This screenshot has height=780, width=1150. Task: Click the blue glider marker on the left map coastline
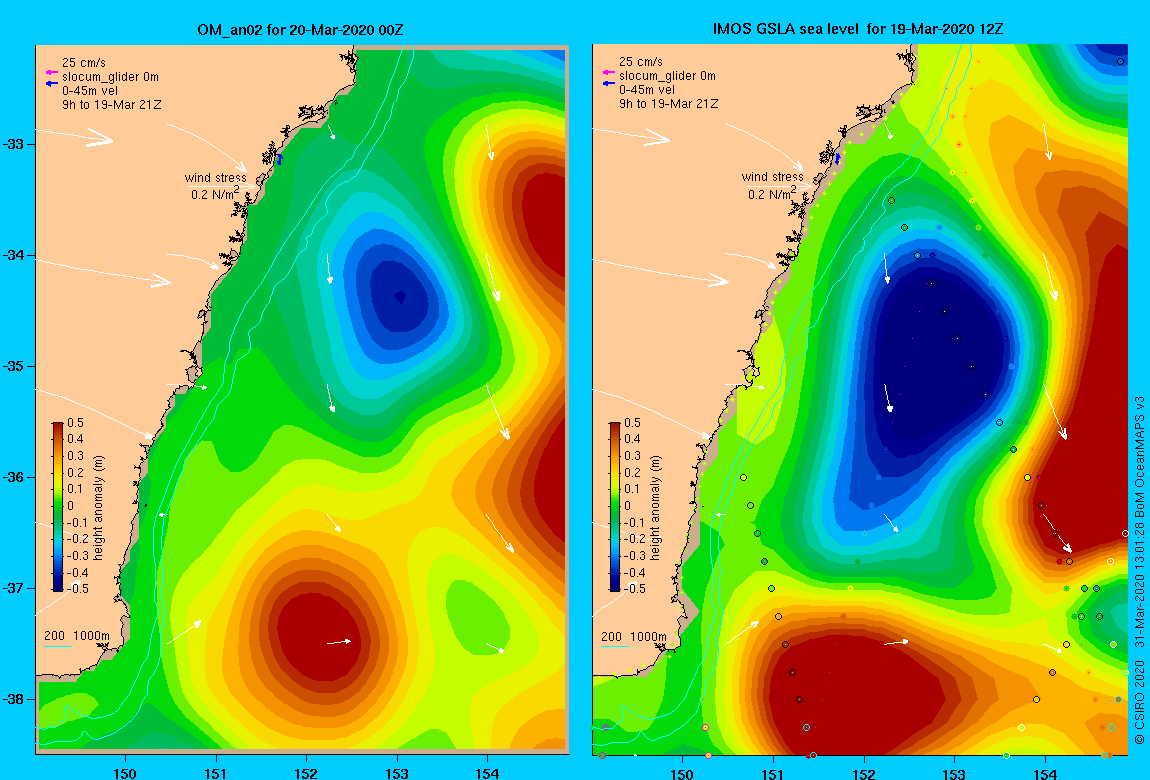pos(279,159)
